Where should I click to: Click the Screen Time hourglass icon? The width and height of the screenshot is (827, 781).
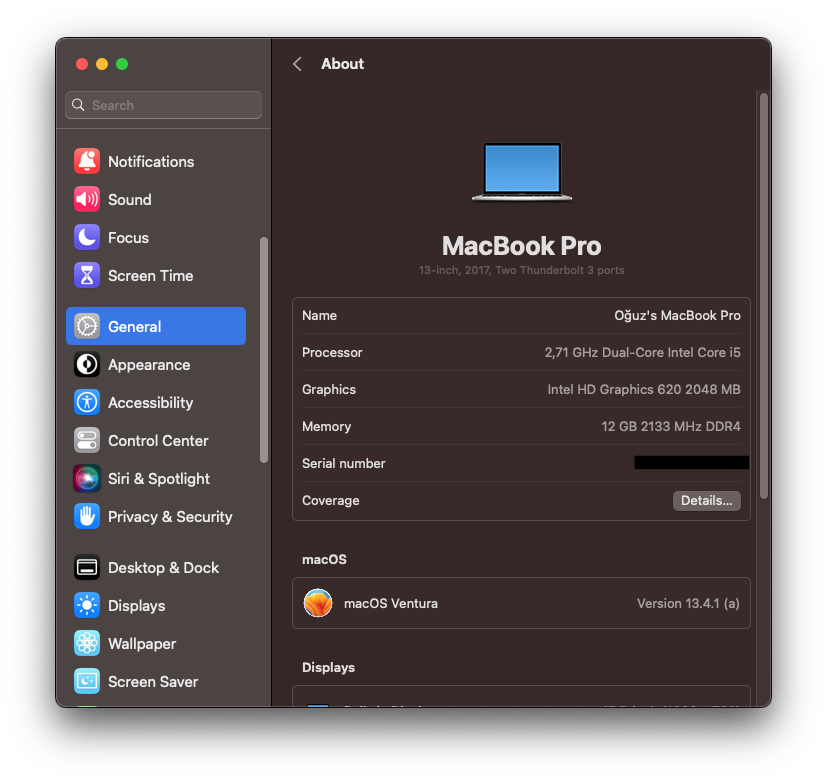tap(87, 275)
